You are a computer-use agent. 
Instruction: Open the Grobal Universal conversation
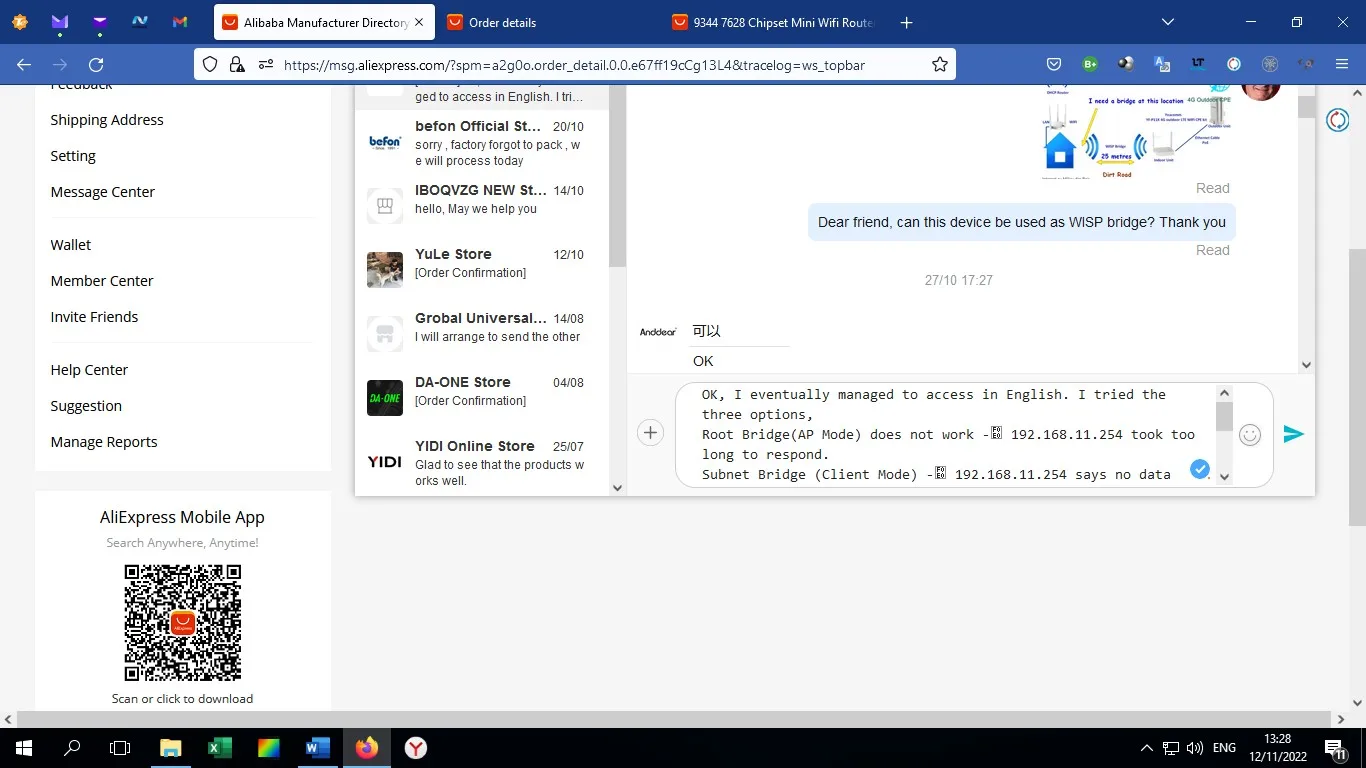pos(482,334)
